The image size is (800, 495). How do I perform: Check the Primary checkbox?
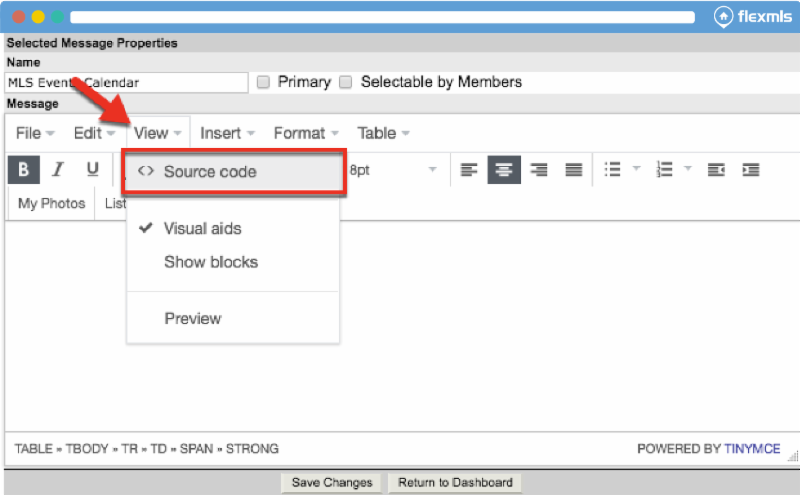[264, 82]
